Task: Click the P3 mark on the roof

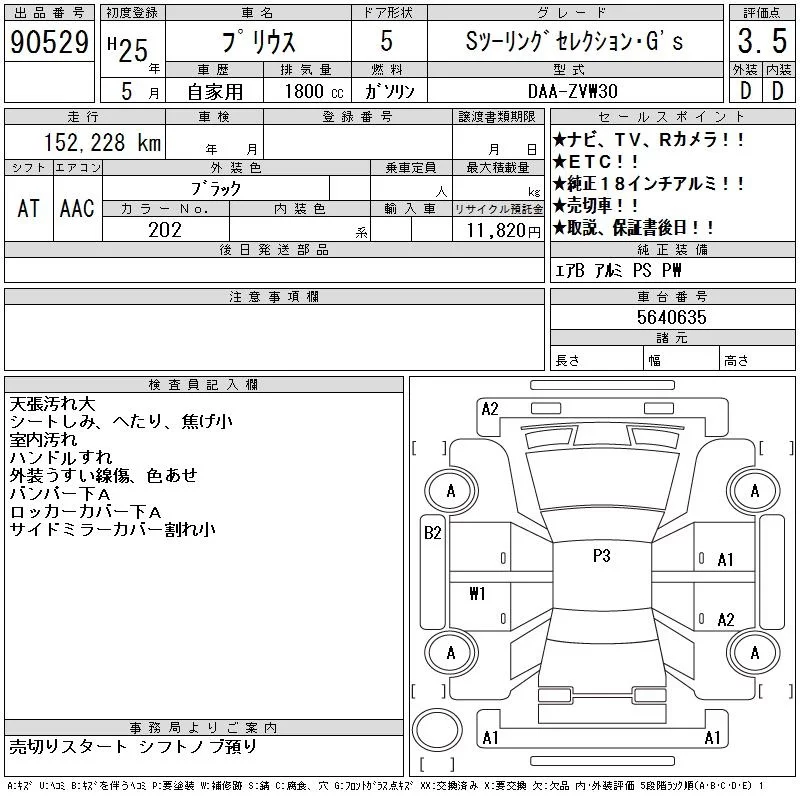Action: coord(602,556)
